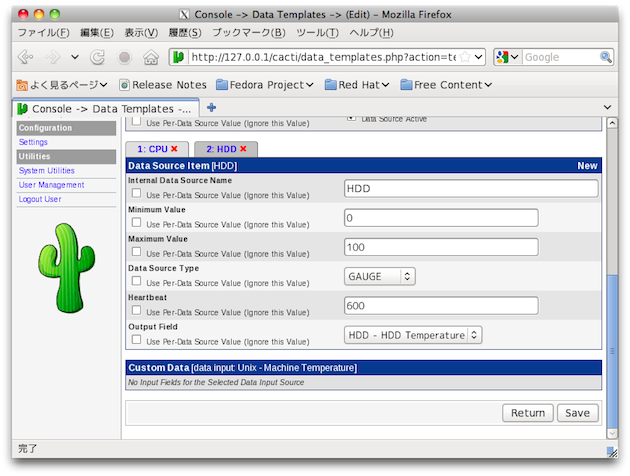The width and height of the screenshot is (630, 476).
Task: Click the search magnifier icon in the Google box
Action: click(606, 57)
